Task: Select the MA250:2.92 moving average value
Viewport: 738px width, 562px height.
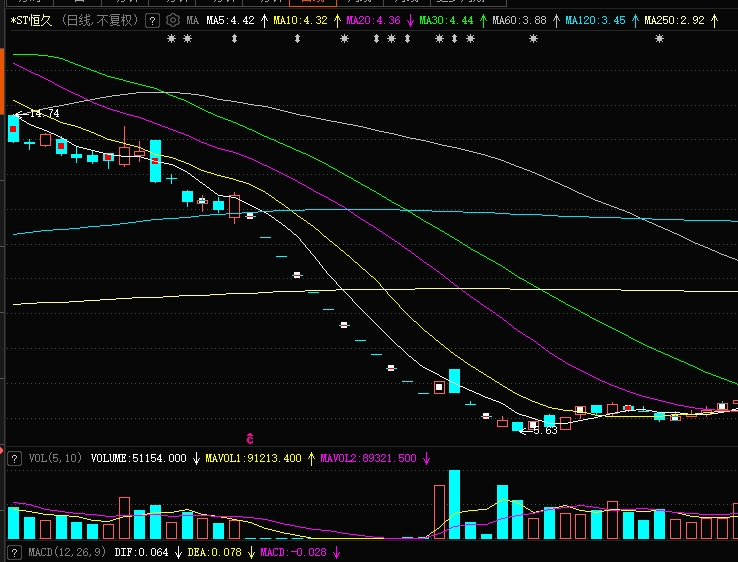Action: point(674,21)
